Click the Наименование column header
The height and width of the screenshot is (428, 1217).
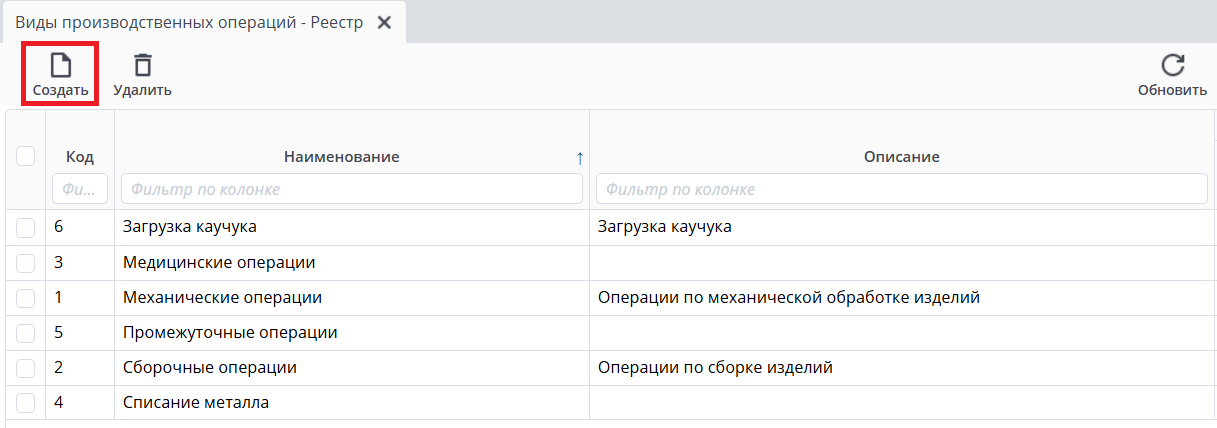click(341, 157)
